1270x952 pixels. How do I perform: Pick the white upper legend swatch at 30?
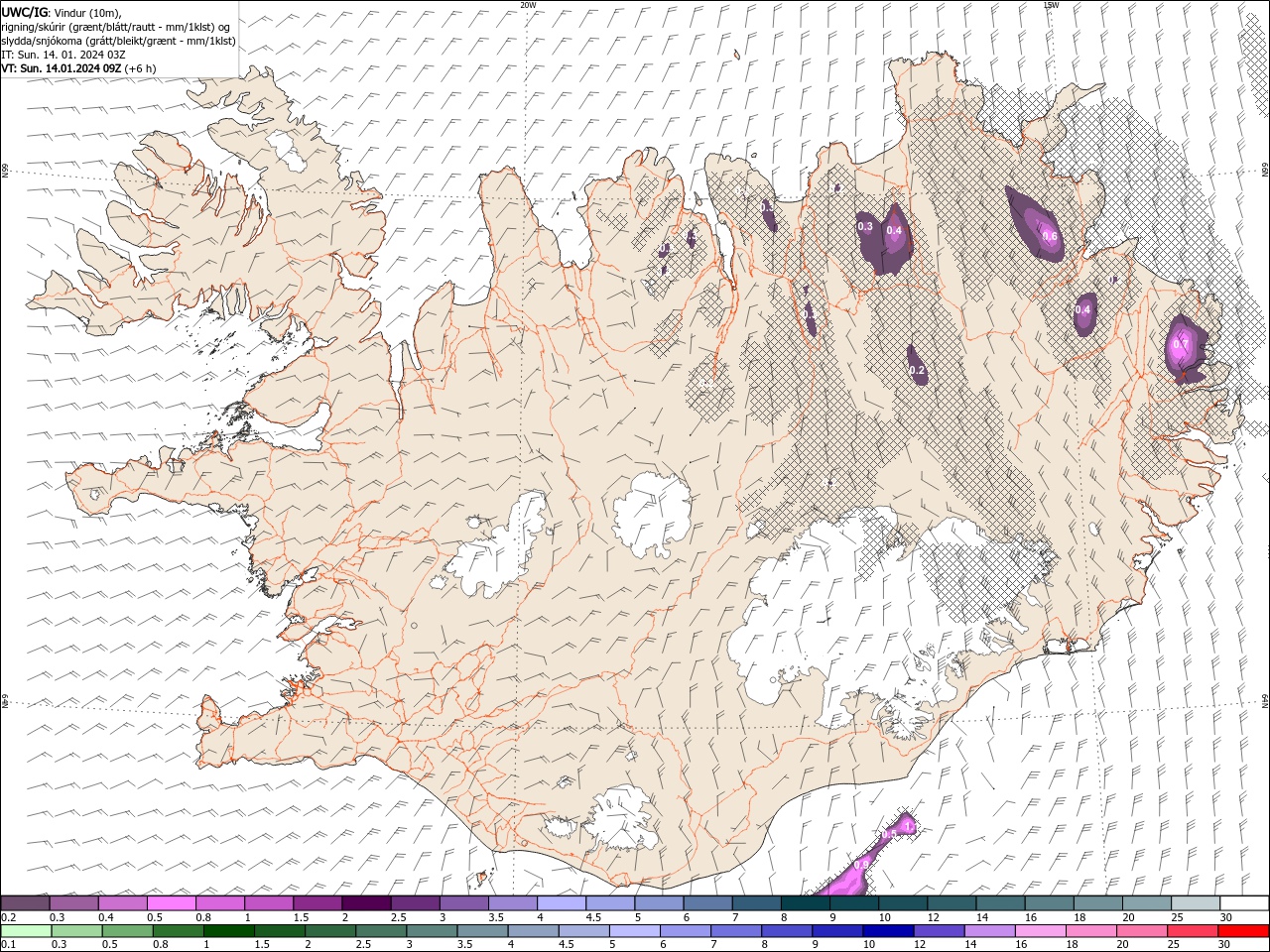point(1244,903)
